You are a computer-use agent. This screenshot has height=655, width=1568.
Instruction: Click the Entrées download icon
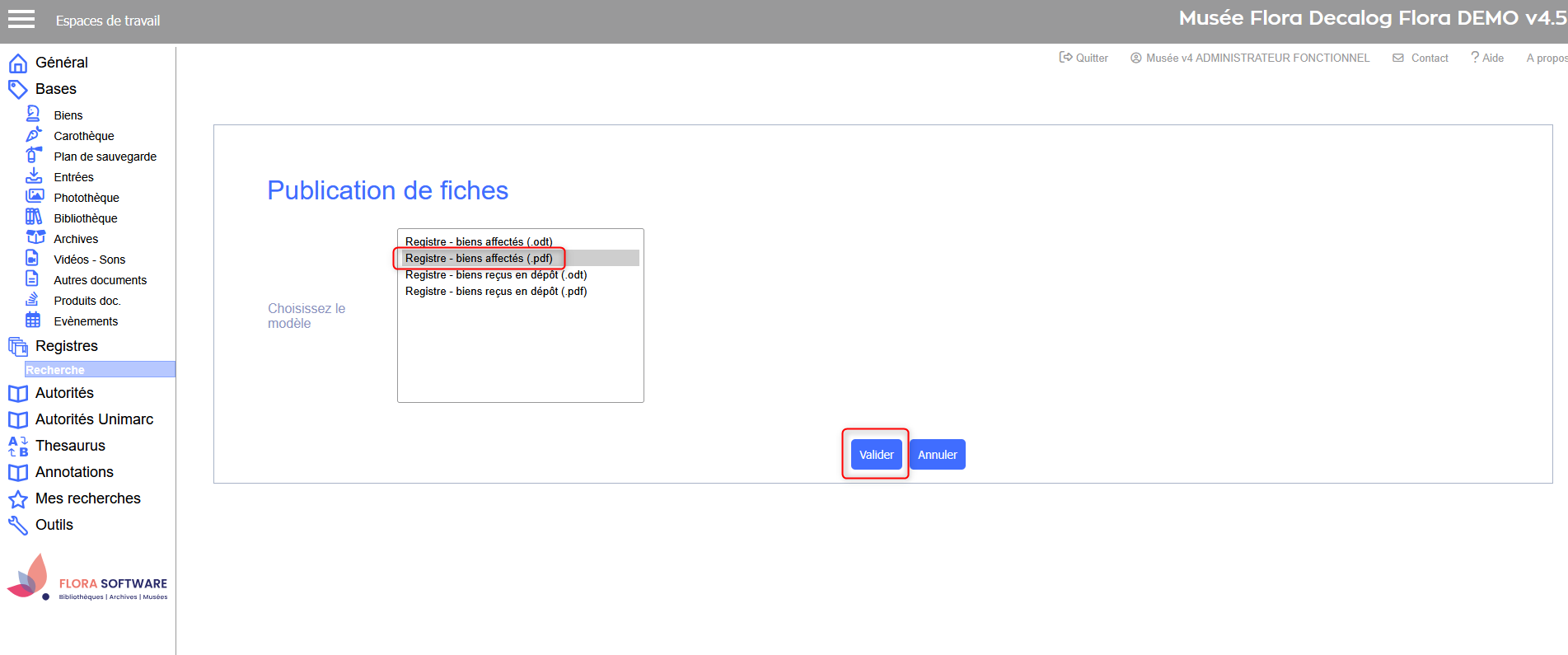[33, 175]
